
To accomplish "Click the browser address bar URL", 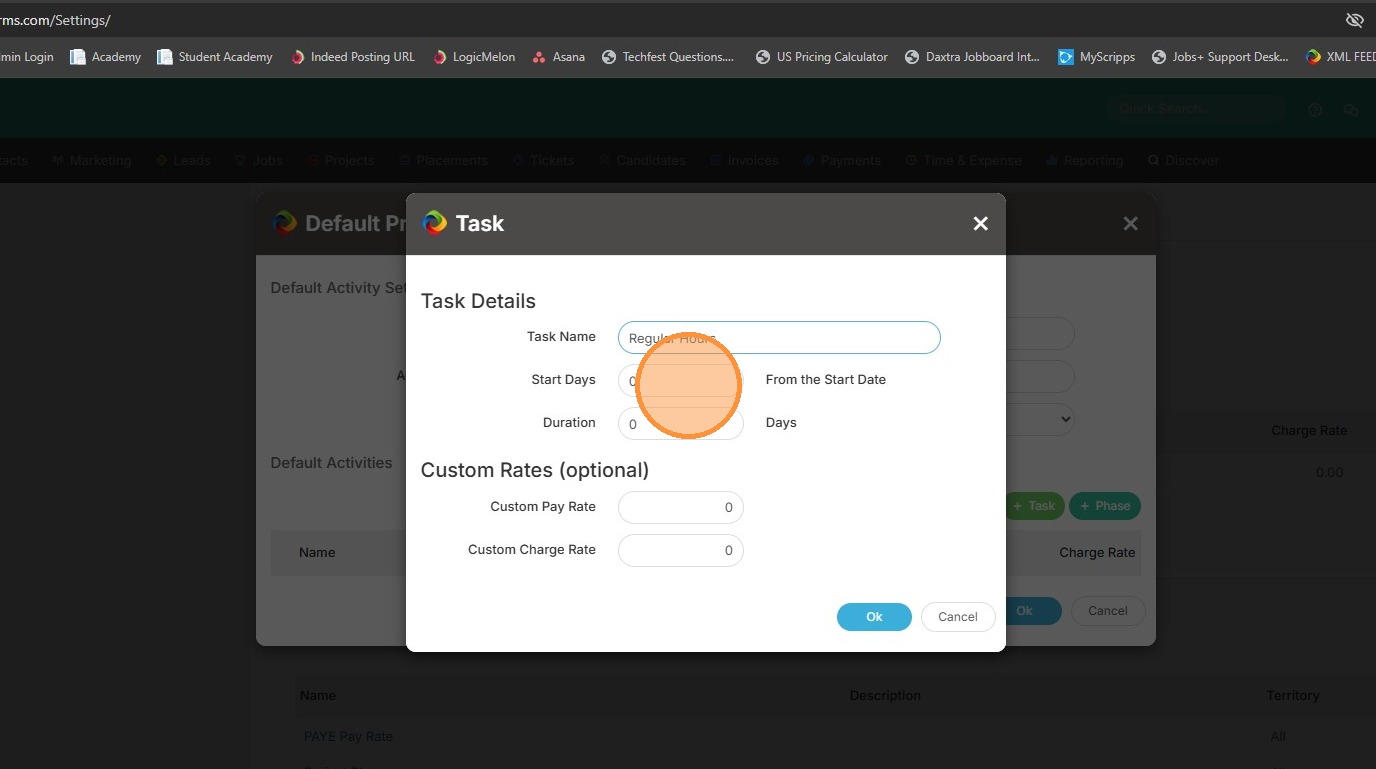I will pyautogui.click(x=55, y=20).
